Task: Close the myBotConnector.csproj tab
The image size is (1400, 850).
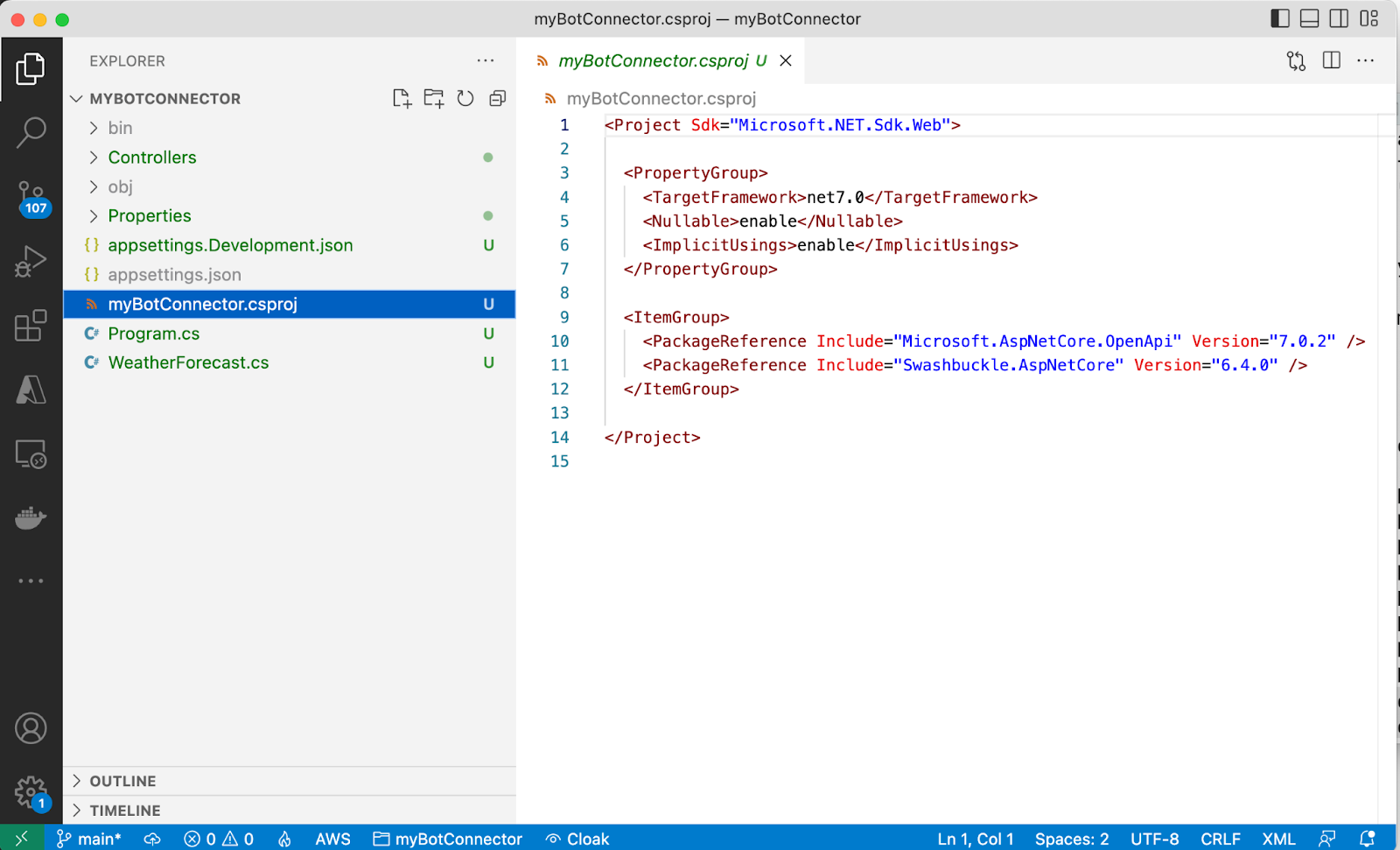Action: click(786, 60)
